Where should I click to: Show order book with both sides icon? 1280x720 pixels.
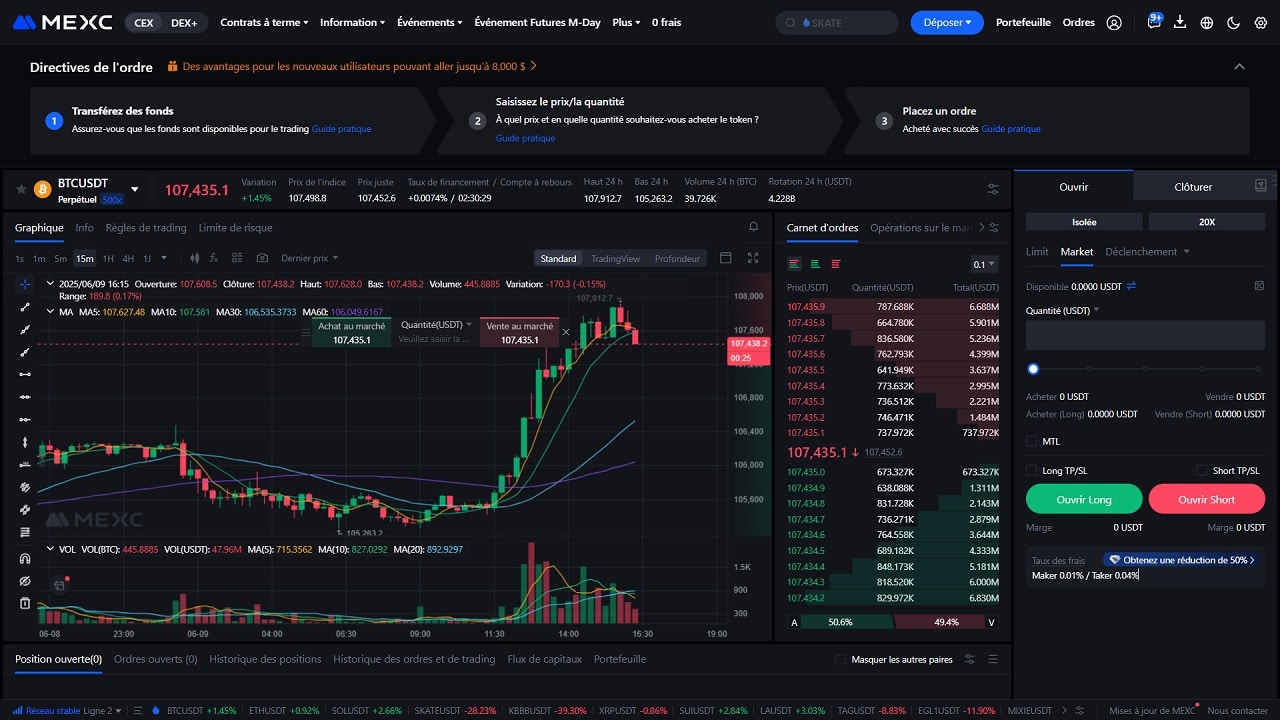(x=794, y=264)
